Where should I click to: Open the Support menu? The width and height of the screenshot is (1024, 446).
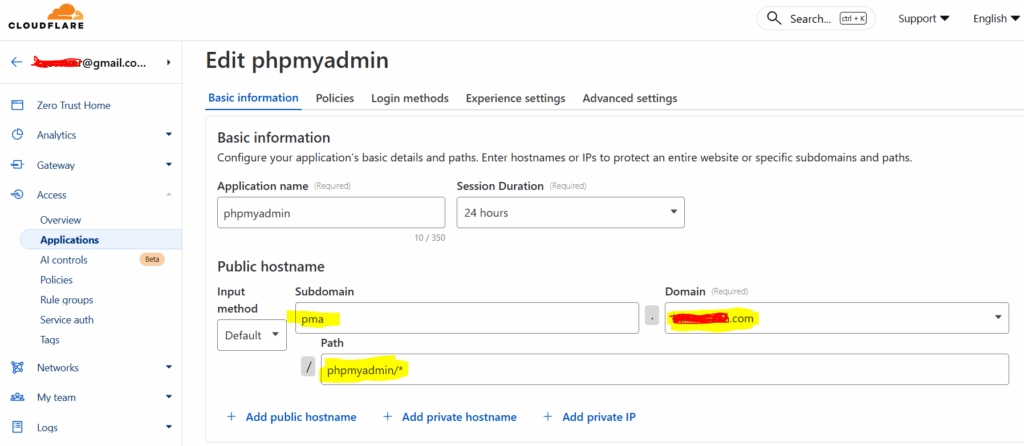coord(923,18)
